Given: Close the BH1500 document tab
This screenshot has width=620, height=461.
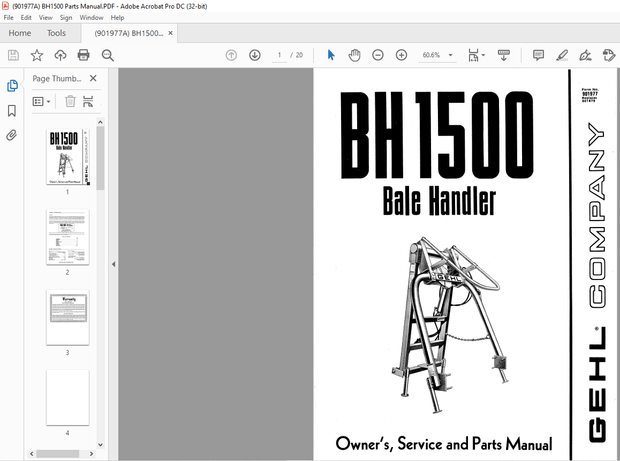Looking at the screenshot, I should (170, 33).
